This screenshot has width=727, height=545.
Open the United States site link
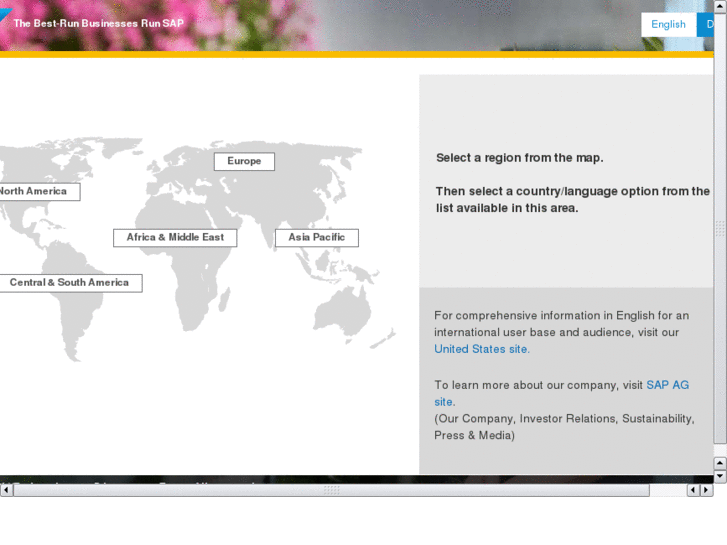point(482,349)
